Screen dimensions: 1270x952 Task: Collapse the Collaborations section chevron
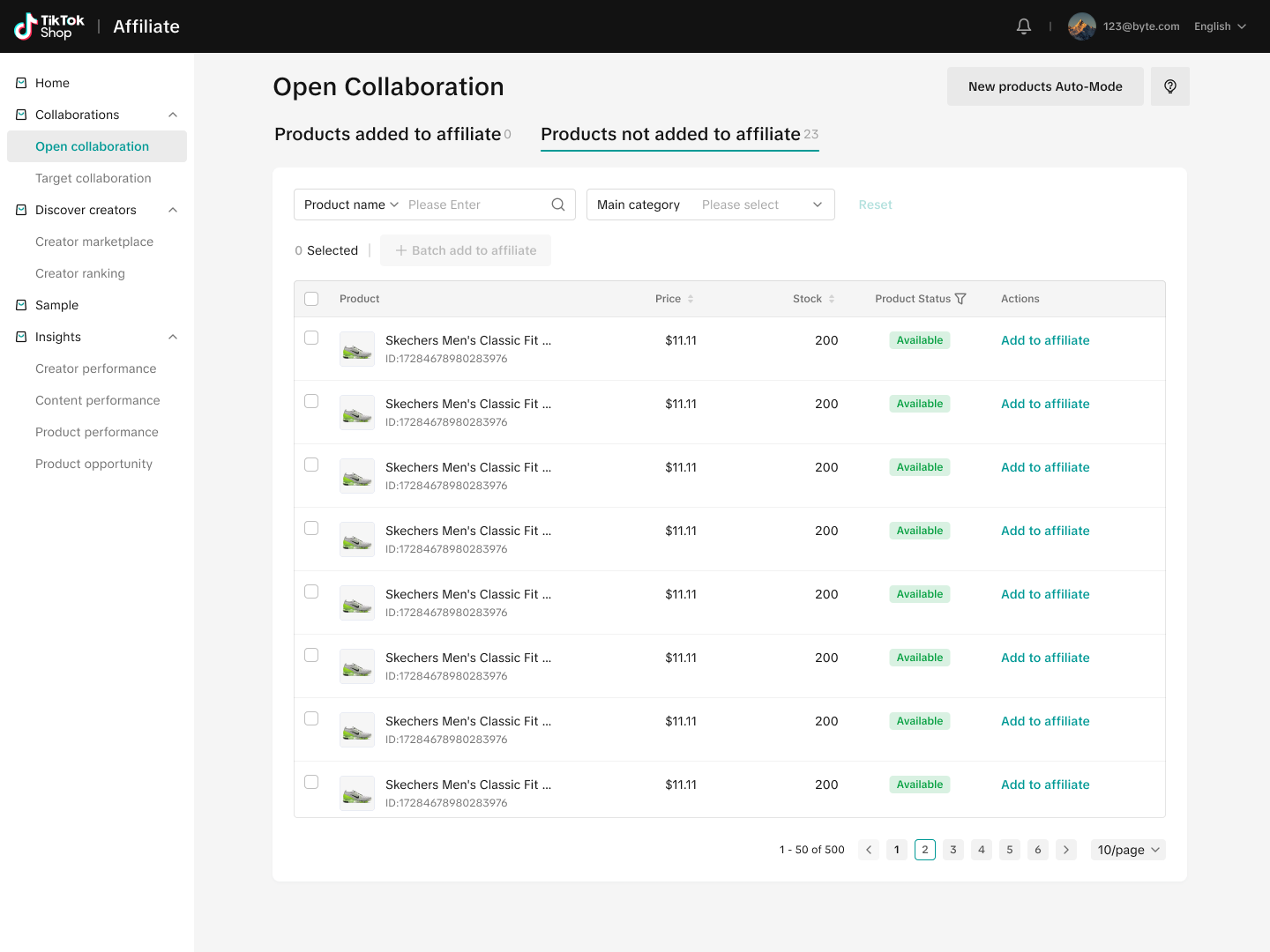(x=173, y=115)
